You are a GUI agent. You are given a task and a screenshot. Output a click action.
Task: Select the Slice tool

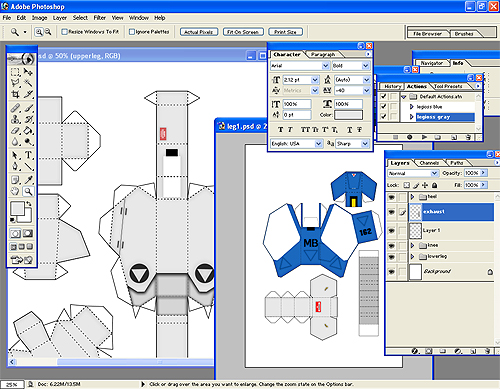coord(28,94)
